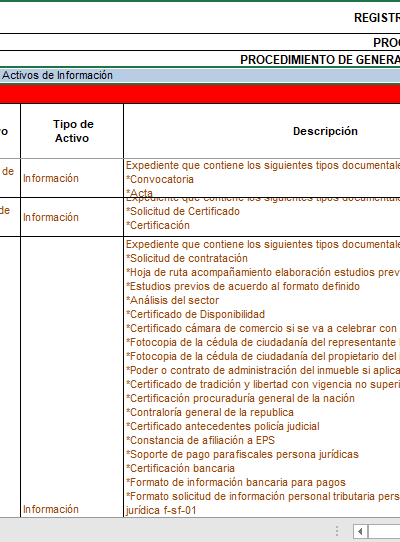400x542 pixels.
Task: Select 'Información' cell beside Convocatoria row
Action: (x=72, y=178)
